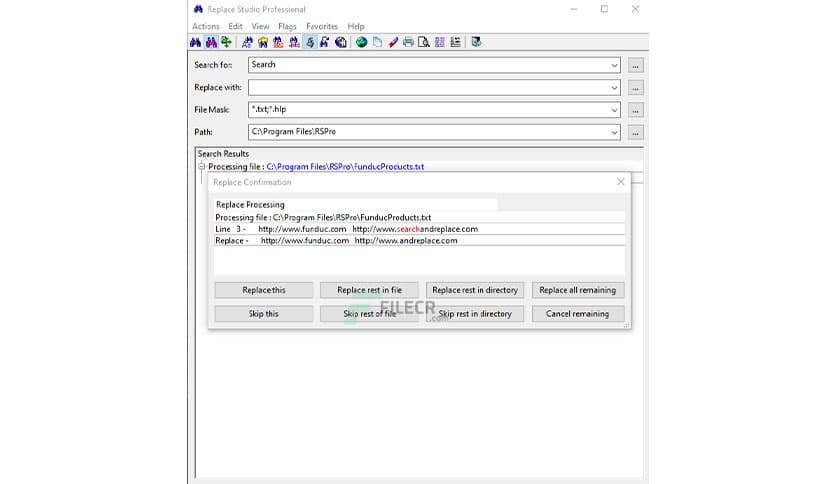Click the binoculars icon with yellow folder

tap(263, 42)
